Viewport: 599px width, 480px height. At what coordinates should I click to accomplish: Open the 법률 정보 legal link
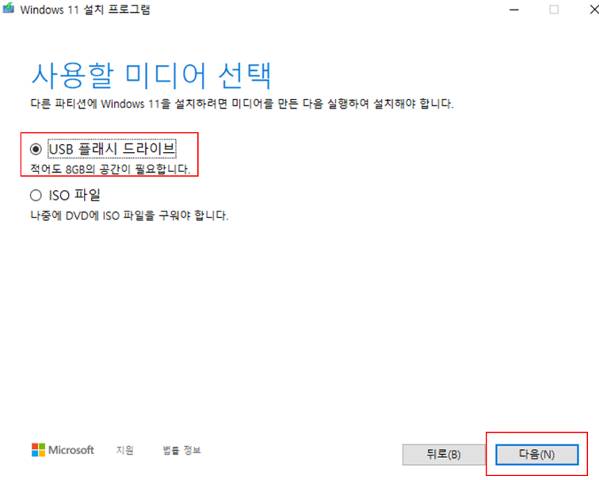[182, 450]
